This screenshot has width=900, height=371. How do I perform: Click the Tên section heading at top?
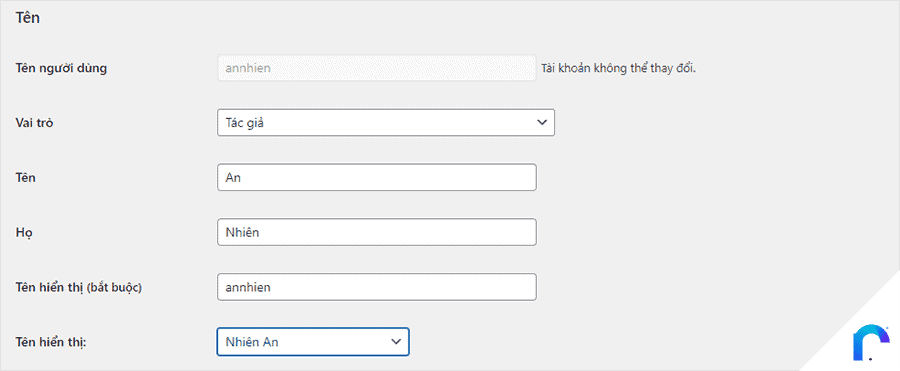point(28,18)
